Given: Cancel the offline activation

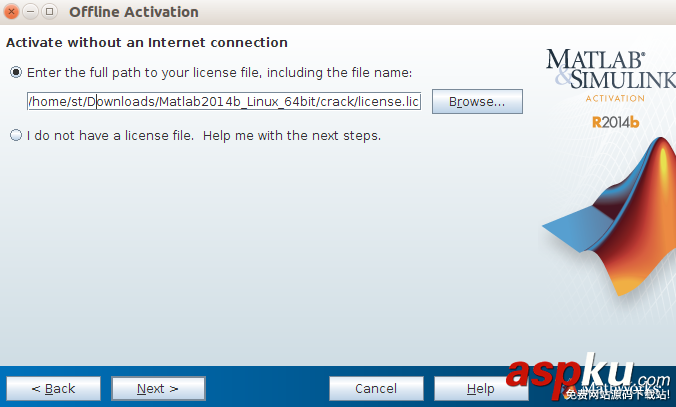Looking at the screenshot, I should (376, 388).
